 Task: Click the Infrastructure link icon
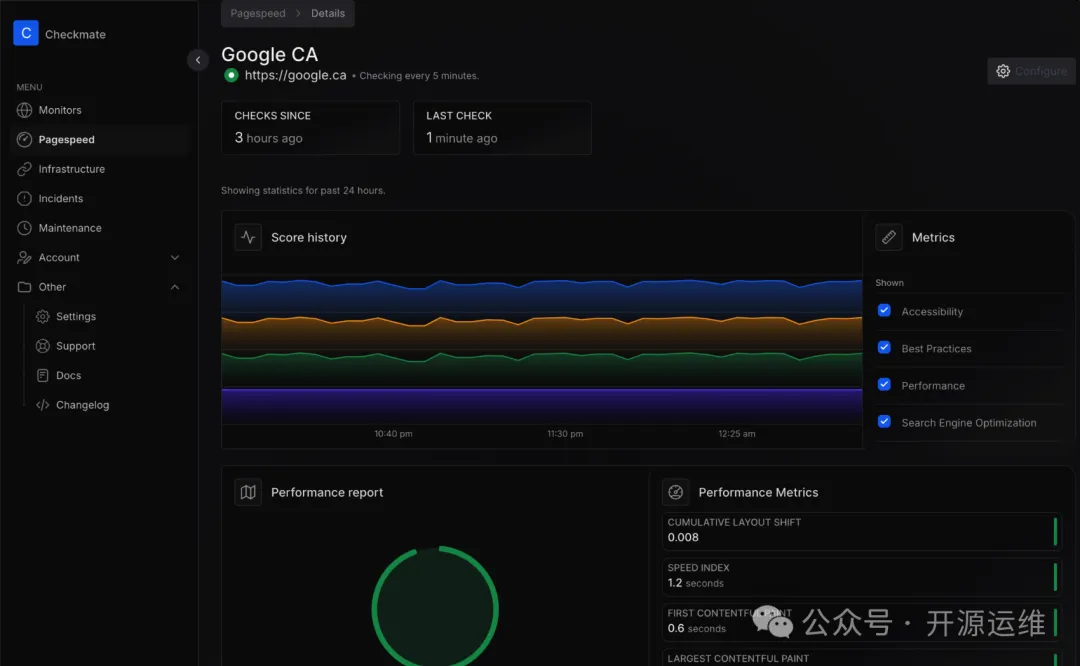point(25,169)
